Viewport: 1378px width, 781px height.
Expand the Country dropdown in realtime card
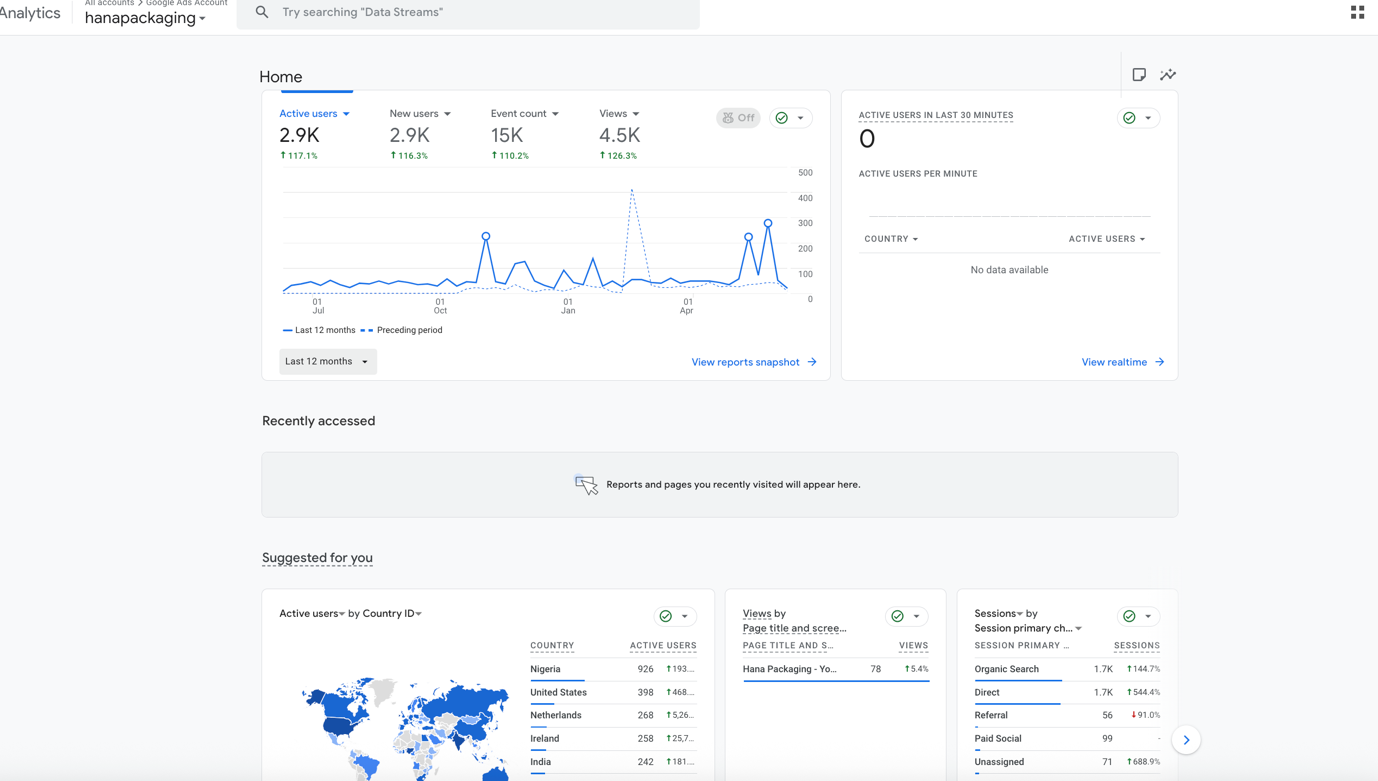coord(890,238)
